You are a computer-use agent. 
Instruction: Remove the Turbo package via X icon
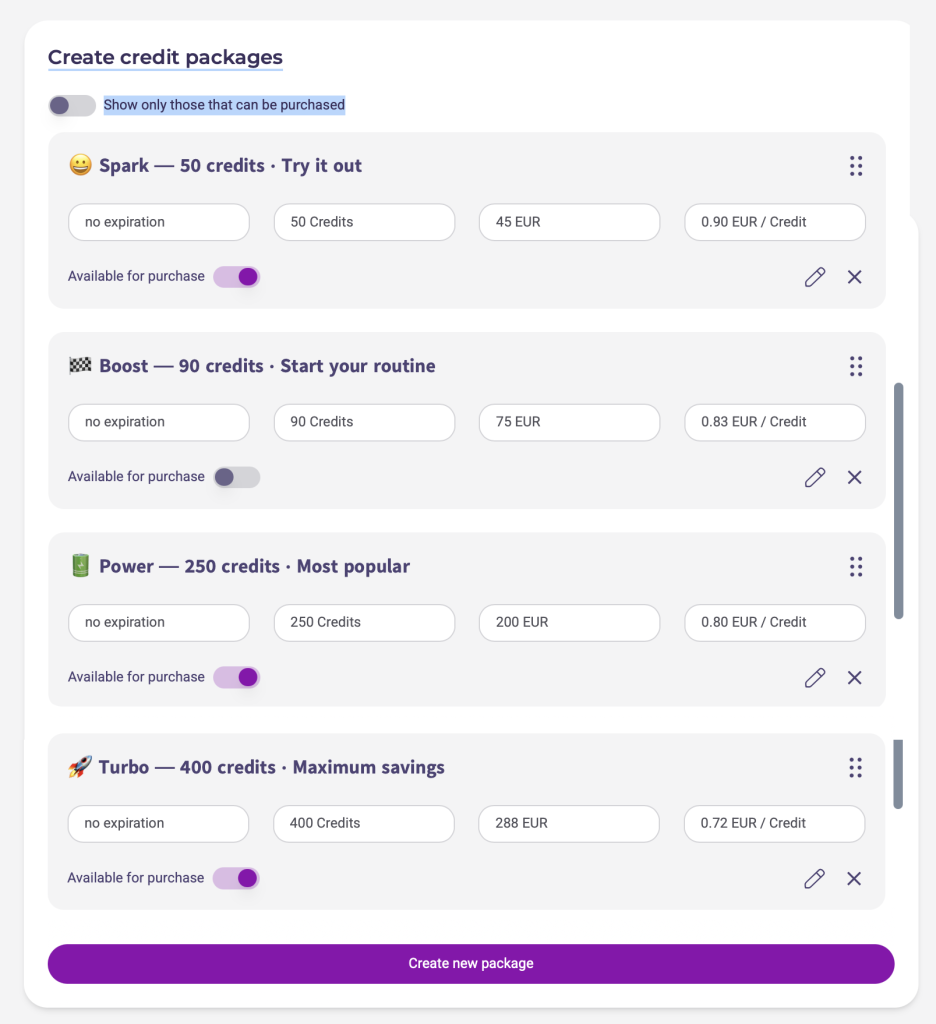[x=854, y=879]
